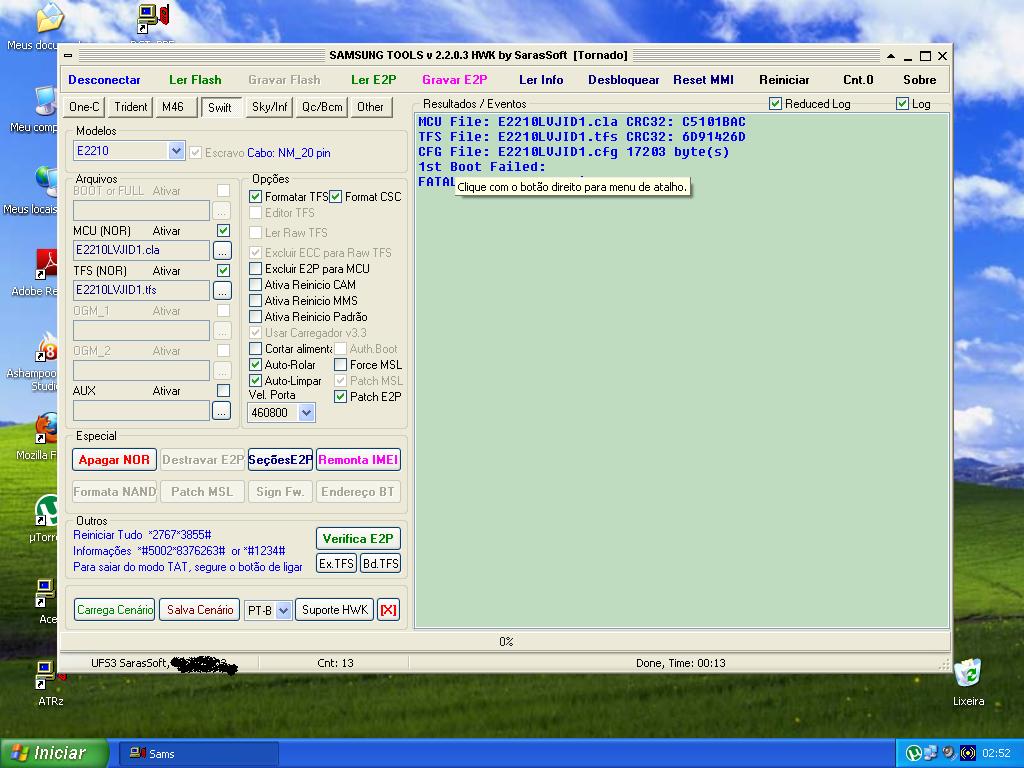Viewport: 1024px width, 768px height.
Task: Enable Ativa Reinicio Padrão option
Action: click(x=255, y=317)
